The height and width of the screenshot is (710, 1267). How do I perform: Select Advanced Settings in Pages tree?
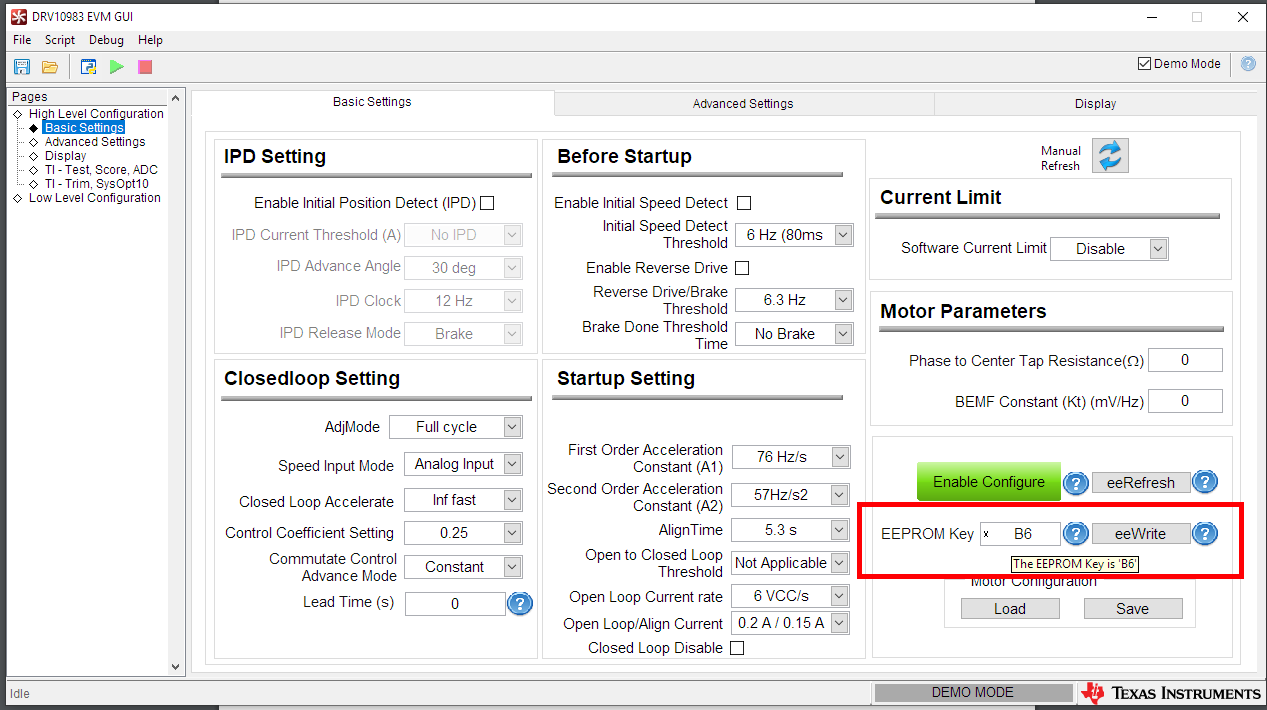click(x=95, y=142)
